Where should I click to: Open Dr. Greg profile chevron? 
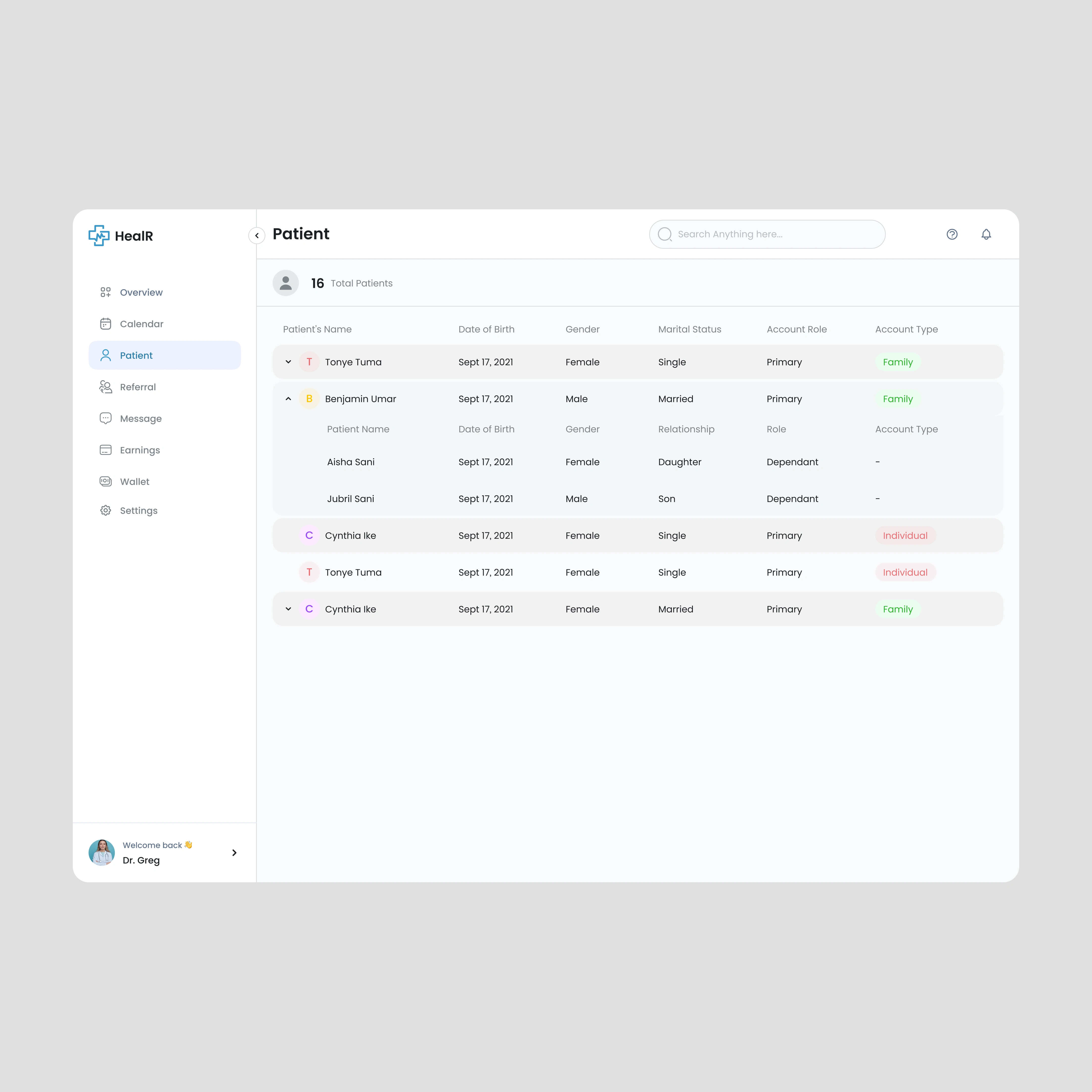tap(234, 852)
